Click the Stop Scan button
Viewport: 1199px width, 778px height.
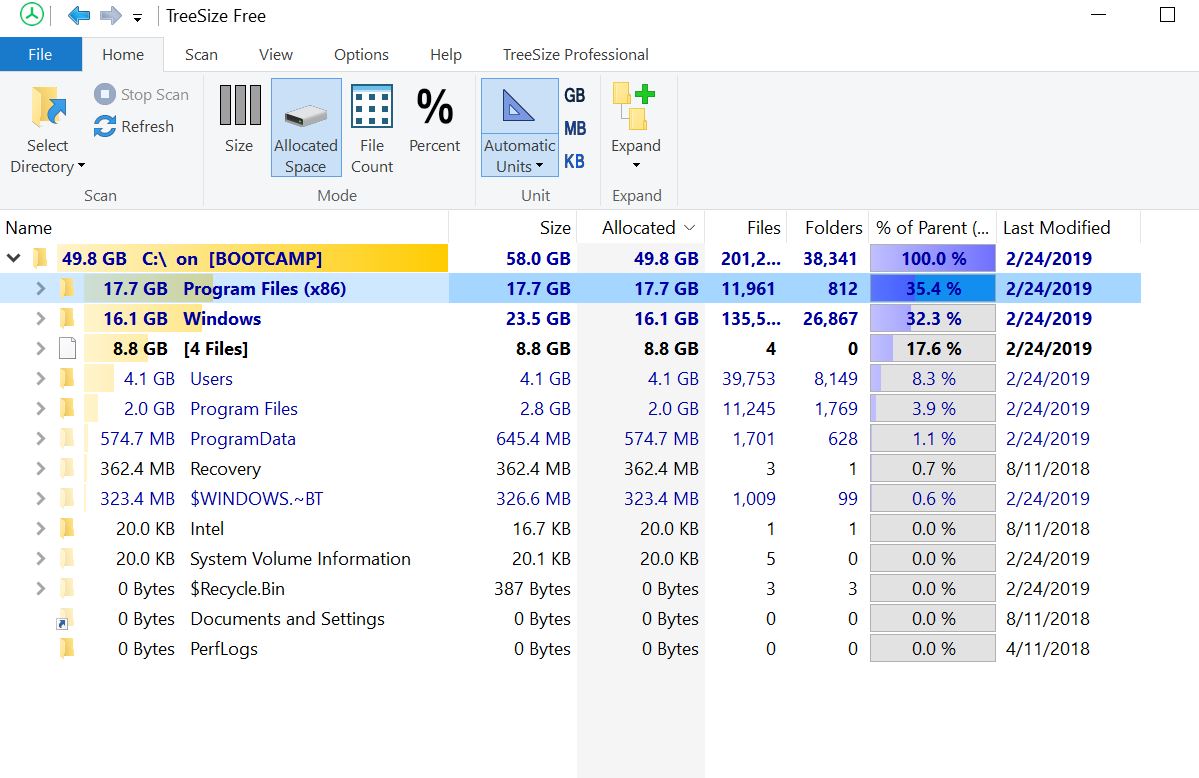(141, 94)
